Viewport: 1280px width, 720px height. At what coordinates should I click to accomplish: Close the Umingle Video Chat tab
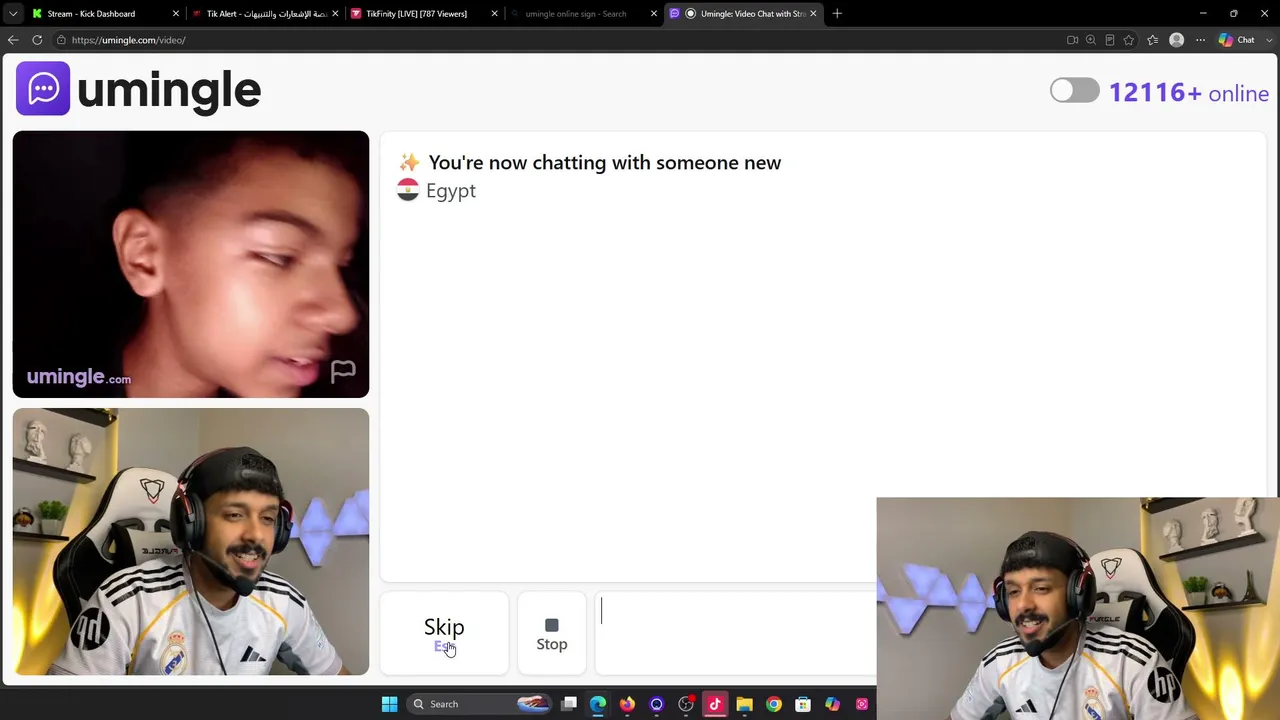point(813,14)
